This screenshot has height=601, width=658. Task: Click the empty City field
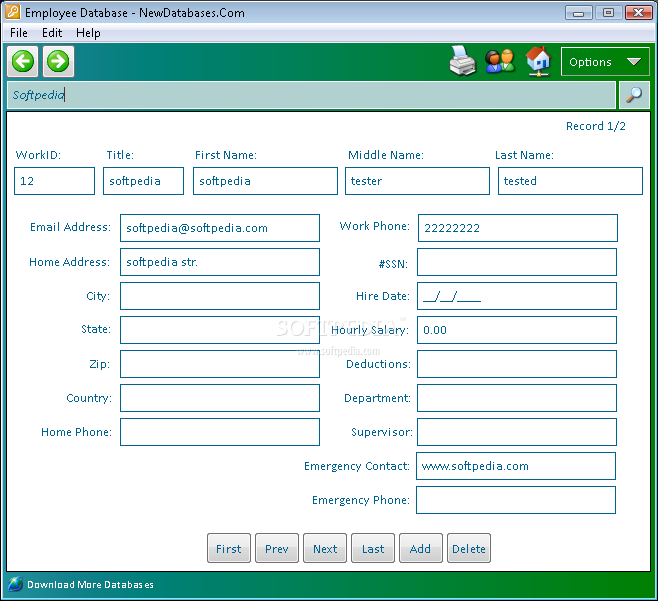220,296
